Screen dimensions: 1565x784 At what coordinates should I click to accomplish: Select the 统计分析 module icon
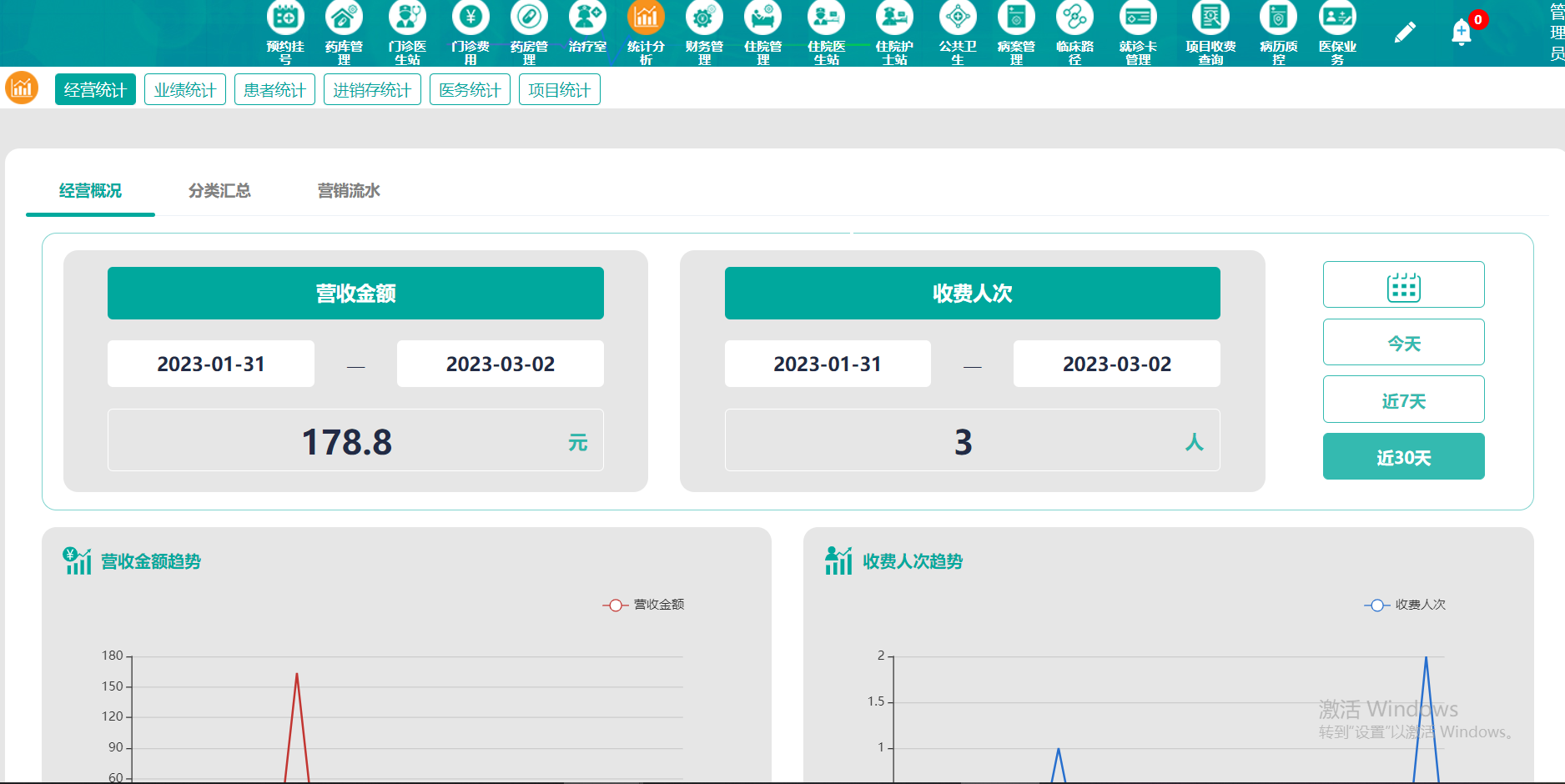click(x=646, y=17)
